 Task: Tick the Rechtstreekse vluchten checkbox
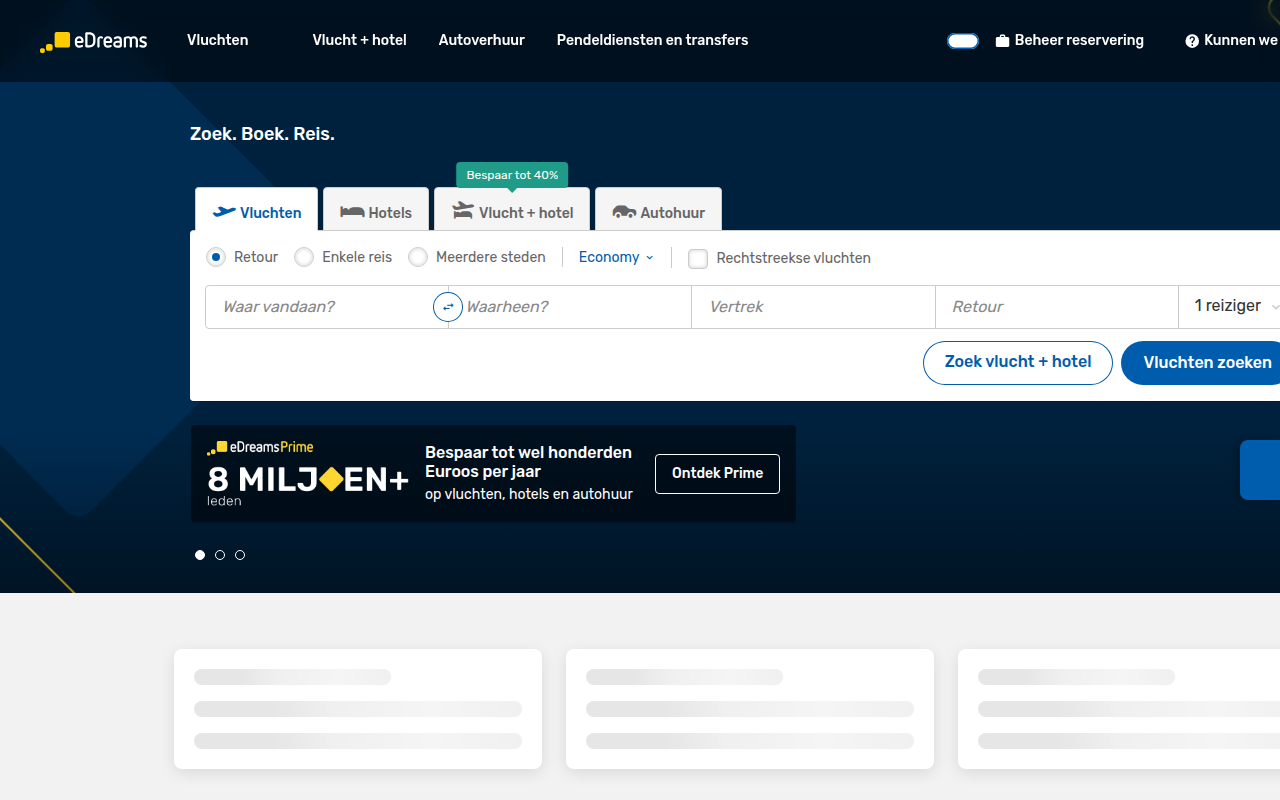tap(698, 258)
